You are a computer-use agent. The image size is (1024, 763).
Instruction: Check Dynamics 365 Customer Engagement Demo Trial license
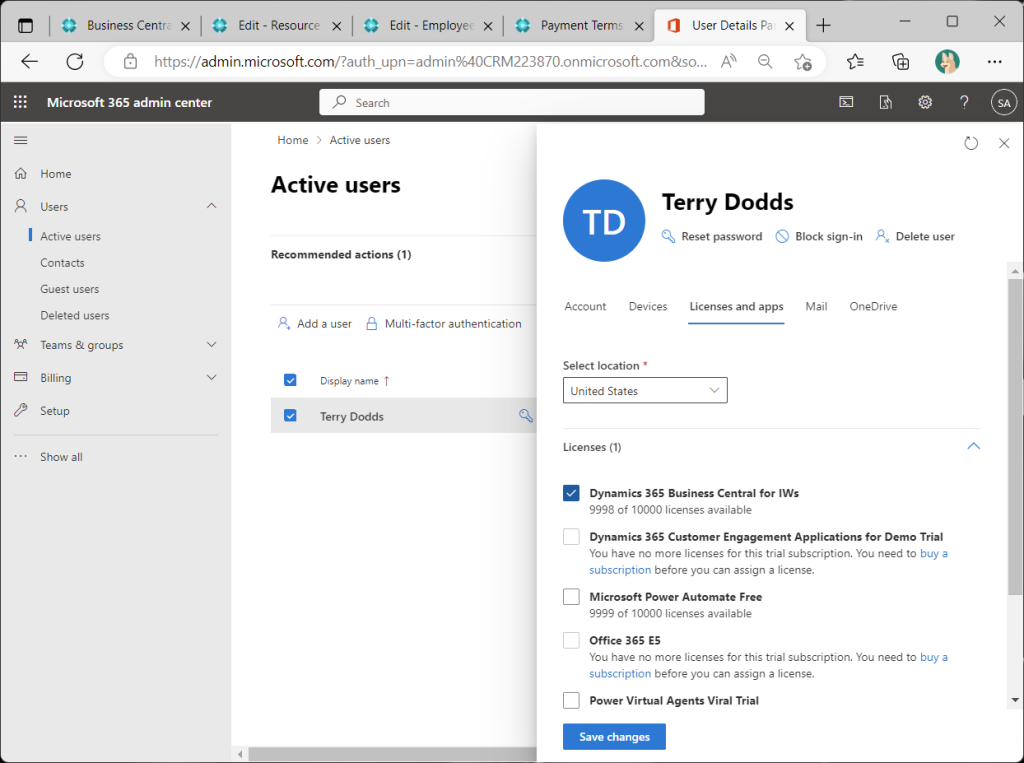(571, 537)
